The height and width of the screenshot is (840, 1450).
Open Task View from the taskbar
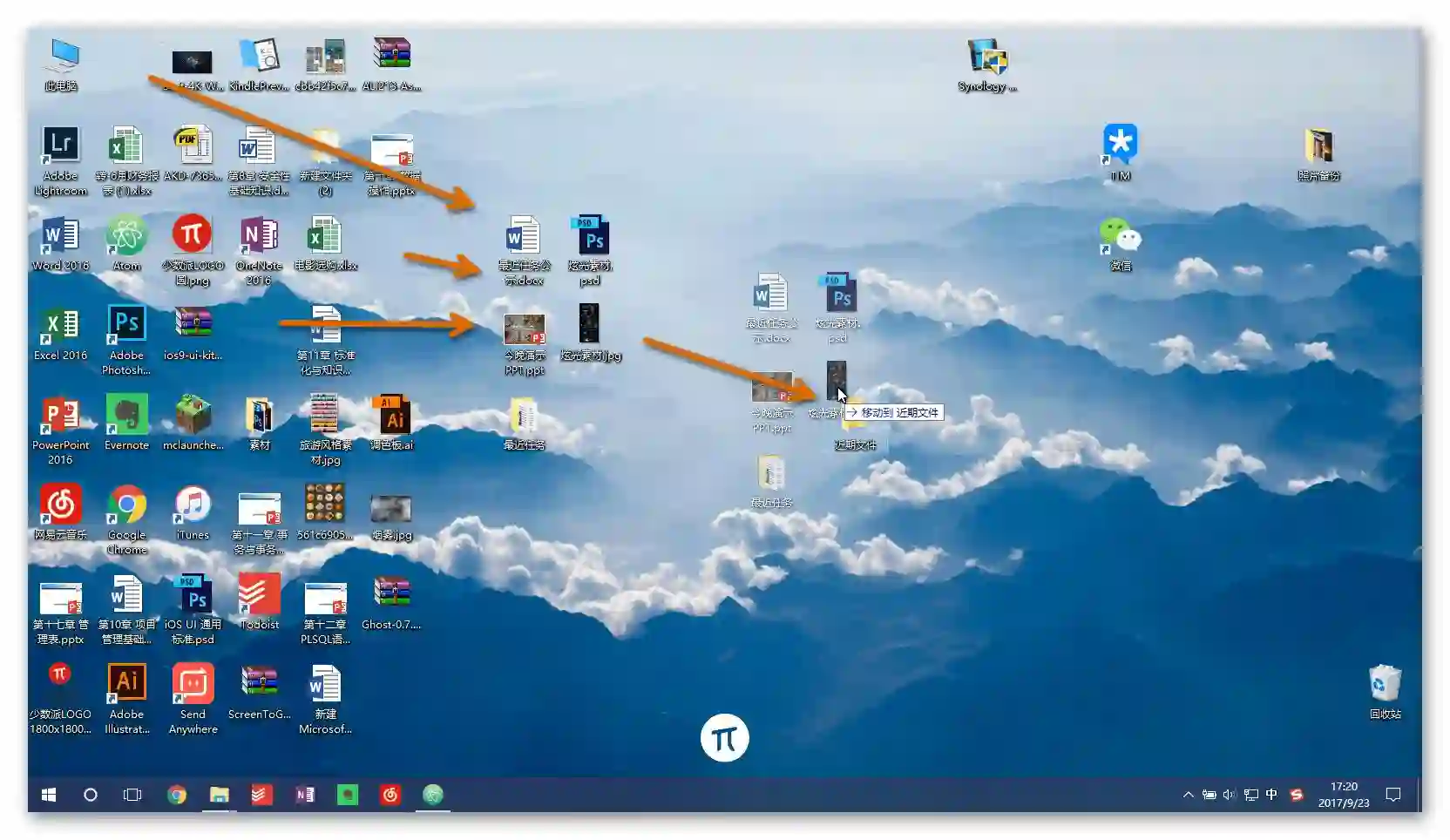pyautogui.click(x=132, y=795)
